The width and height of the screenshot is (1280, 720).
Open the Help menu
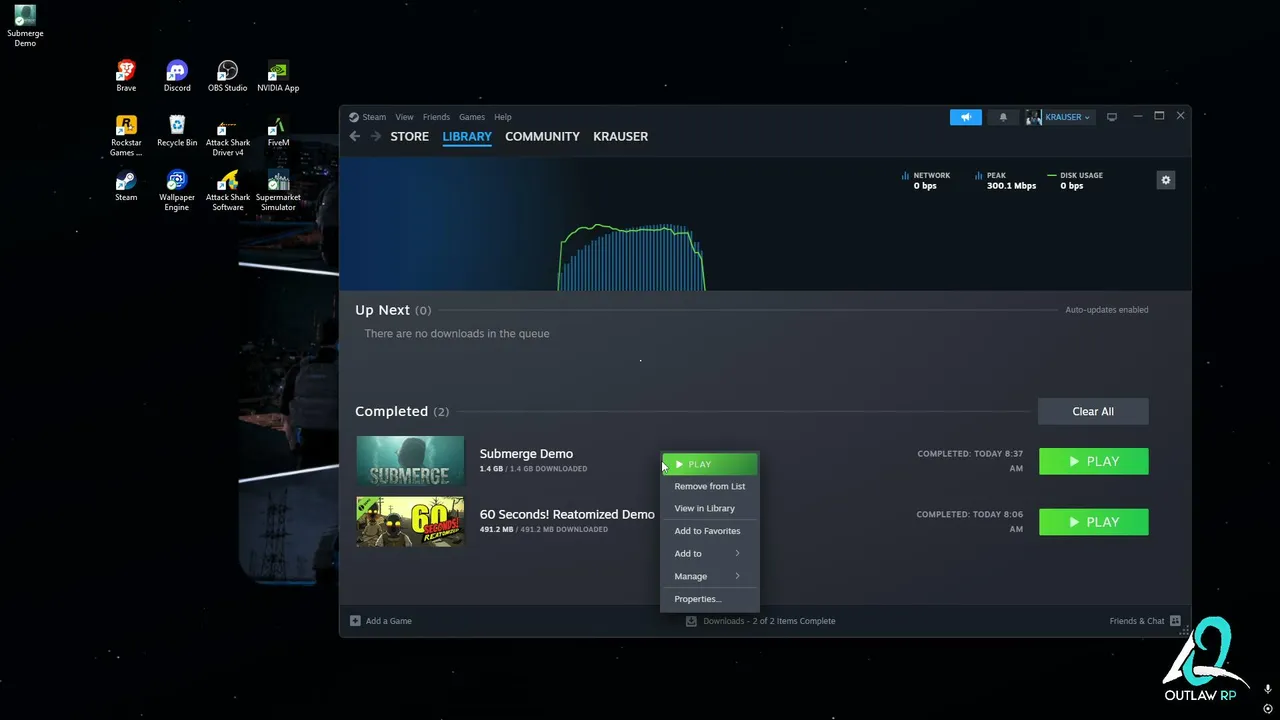pyautogui.click(x=503, y=117)
